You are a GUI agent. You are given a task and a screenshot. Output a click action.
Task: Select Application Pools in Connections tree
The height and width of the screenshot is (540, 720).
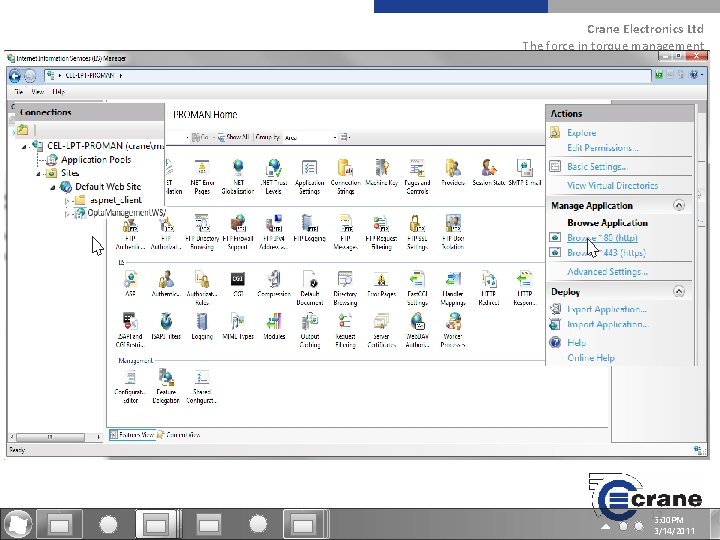(x=96, y=160)
